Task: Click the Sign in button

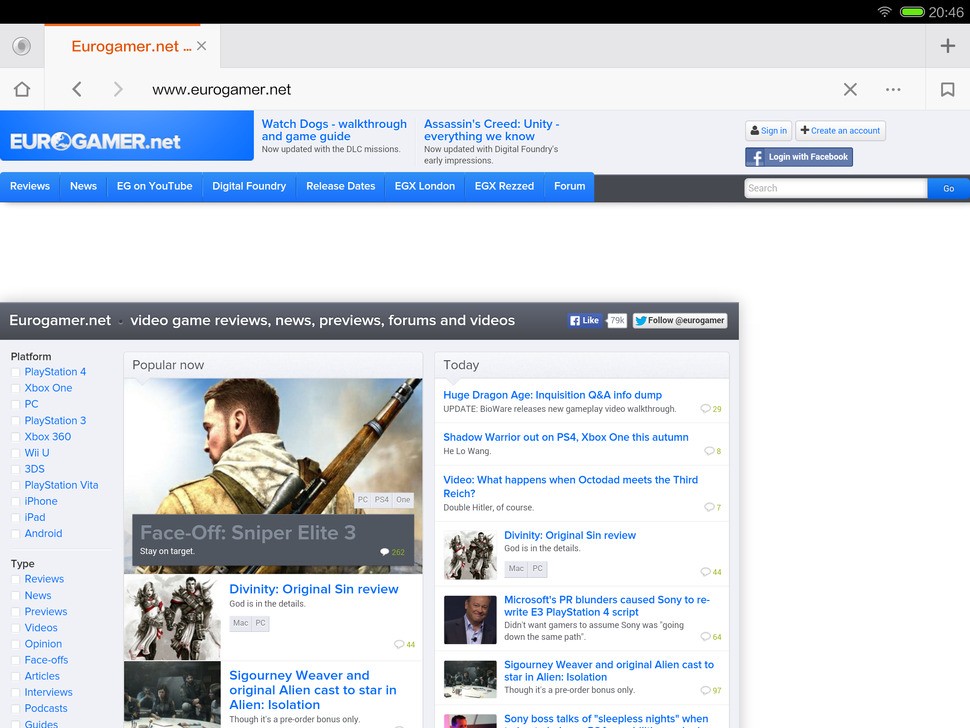Action: [x=768, y=131]
